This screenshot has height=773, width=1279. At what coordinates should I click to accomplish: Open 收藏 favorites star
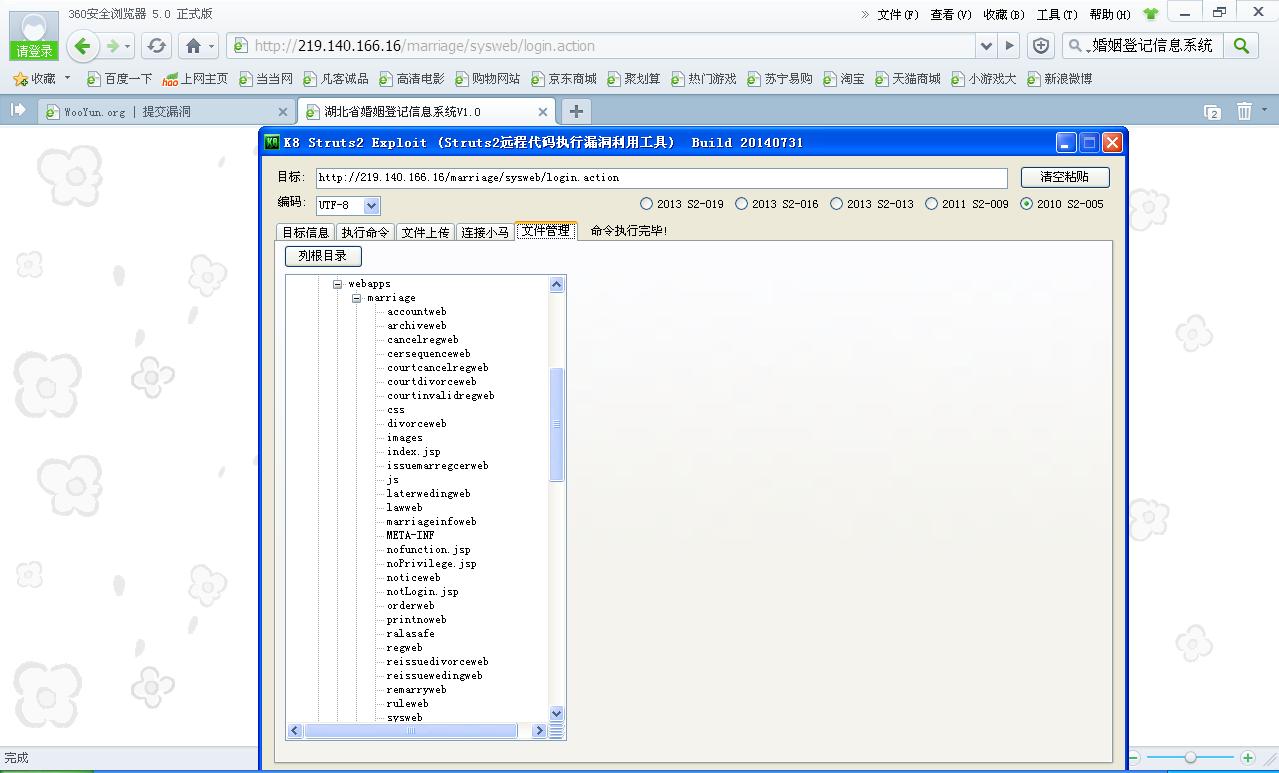[34, 78]
